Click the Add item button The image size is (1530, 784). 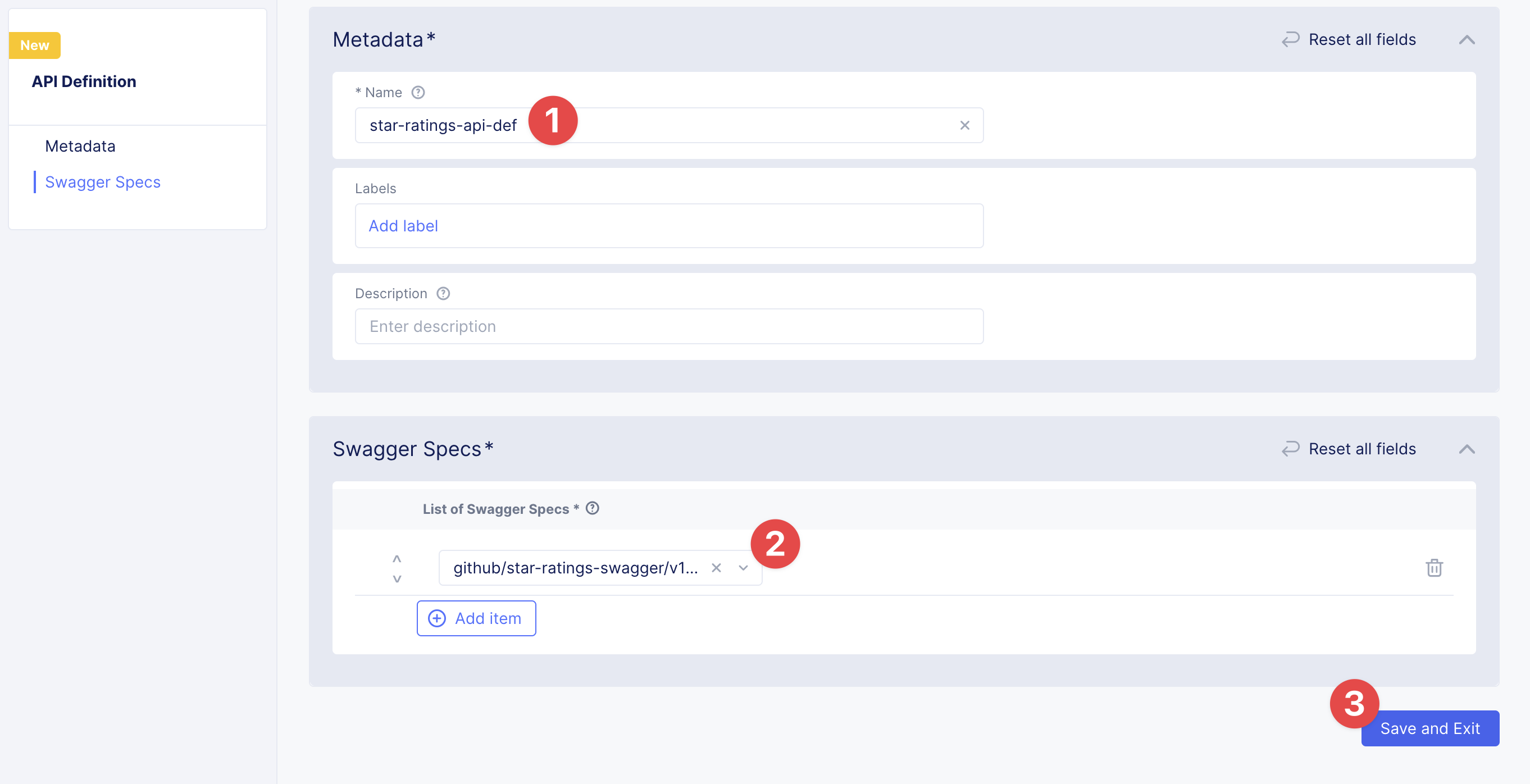(x=476, y=618)
